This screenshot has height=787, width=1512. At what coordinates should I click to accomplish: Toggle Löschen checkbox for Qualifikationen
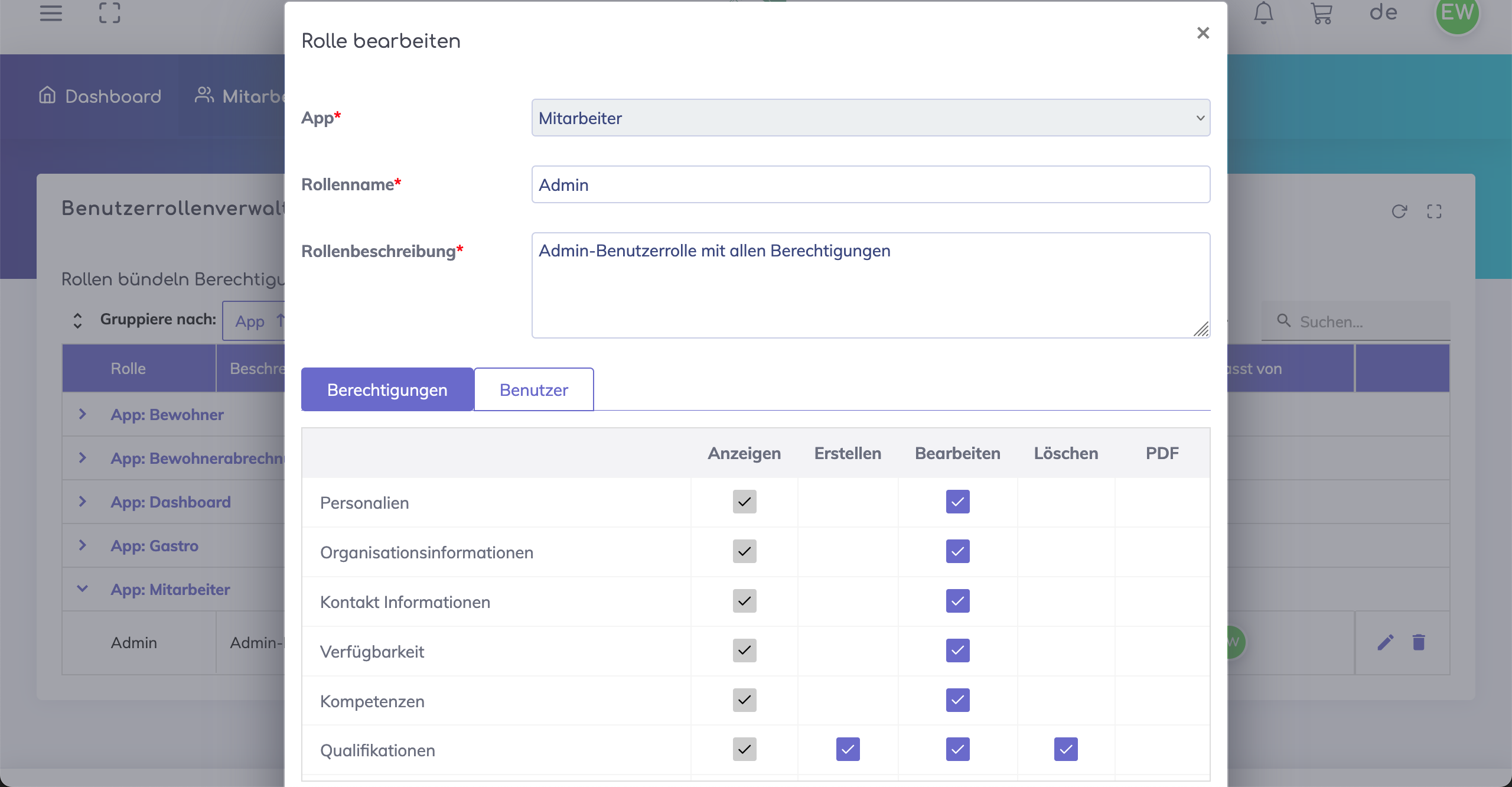pyautogui.click(x=1065, y=749)
